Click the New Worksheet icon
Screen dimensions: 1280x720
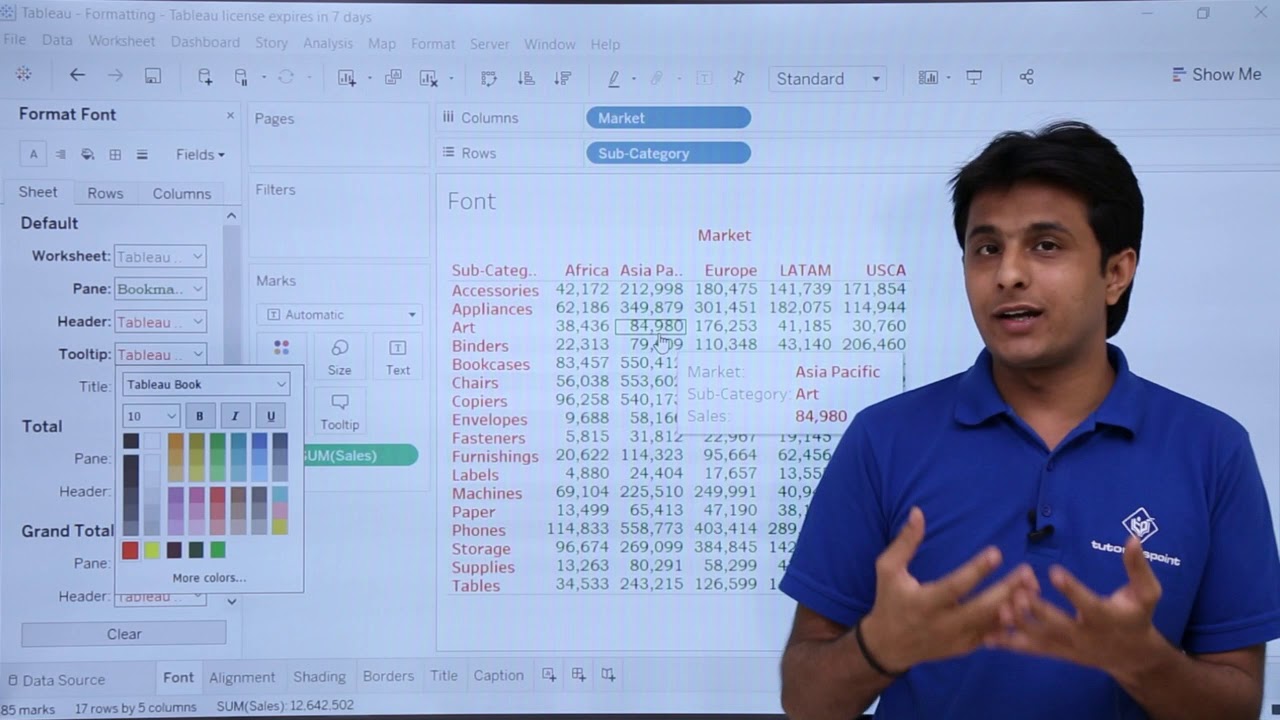347,77
